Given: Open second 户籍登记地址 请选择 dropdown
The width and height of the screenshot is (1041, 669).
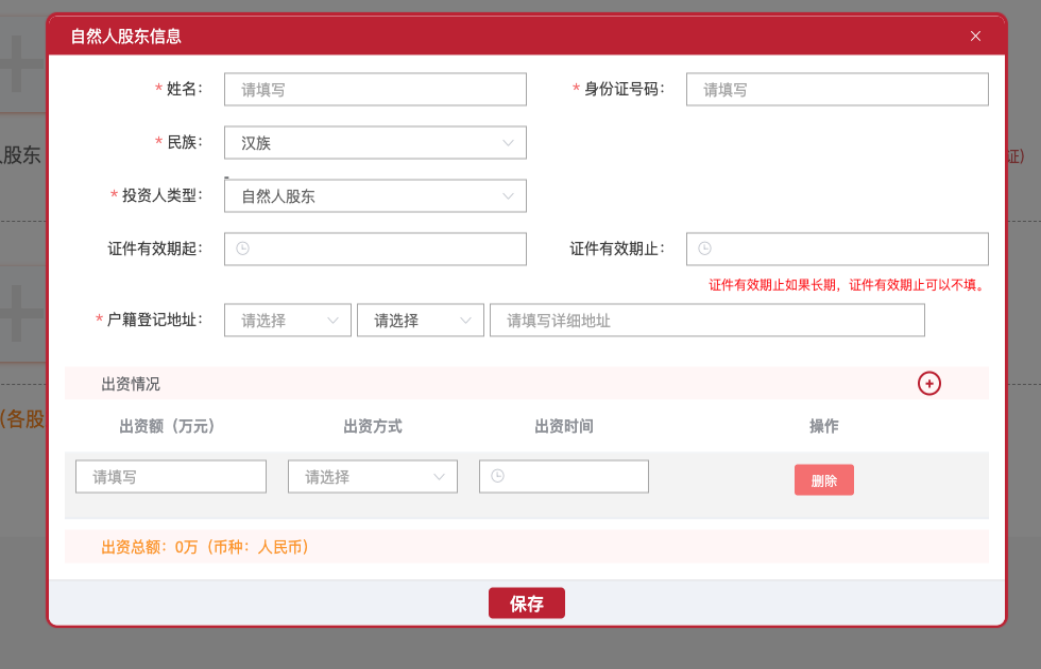Looking at the screenshot, I should coord(420,320).
